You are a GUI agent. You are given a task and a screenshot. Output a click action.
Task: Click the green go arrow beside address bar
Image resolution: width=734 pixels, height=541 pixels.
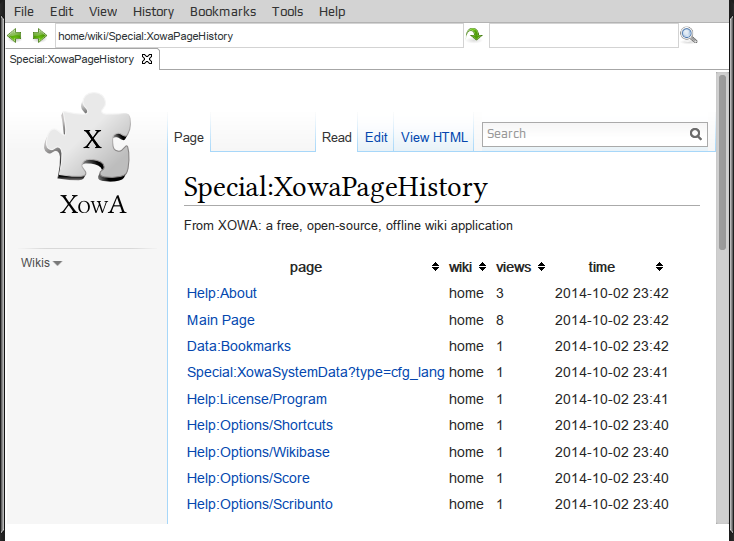point(474,35)
